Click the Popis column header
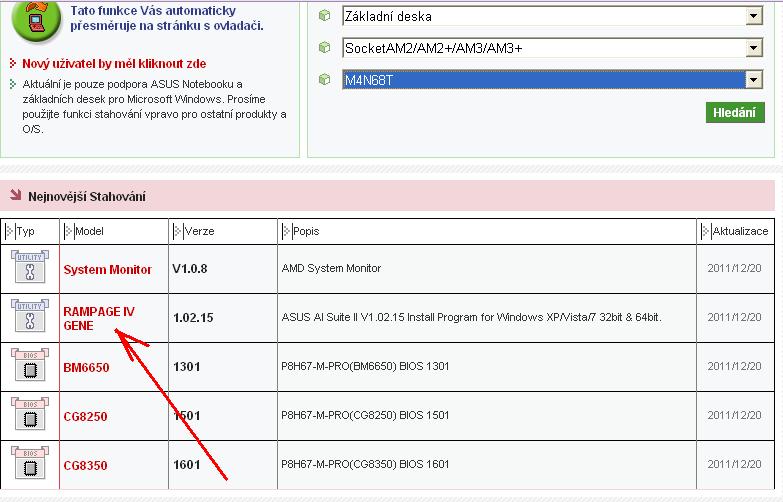 (487, 231)
